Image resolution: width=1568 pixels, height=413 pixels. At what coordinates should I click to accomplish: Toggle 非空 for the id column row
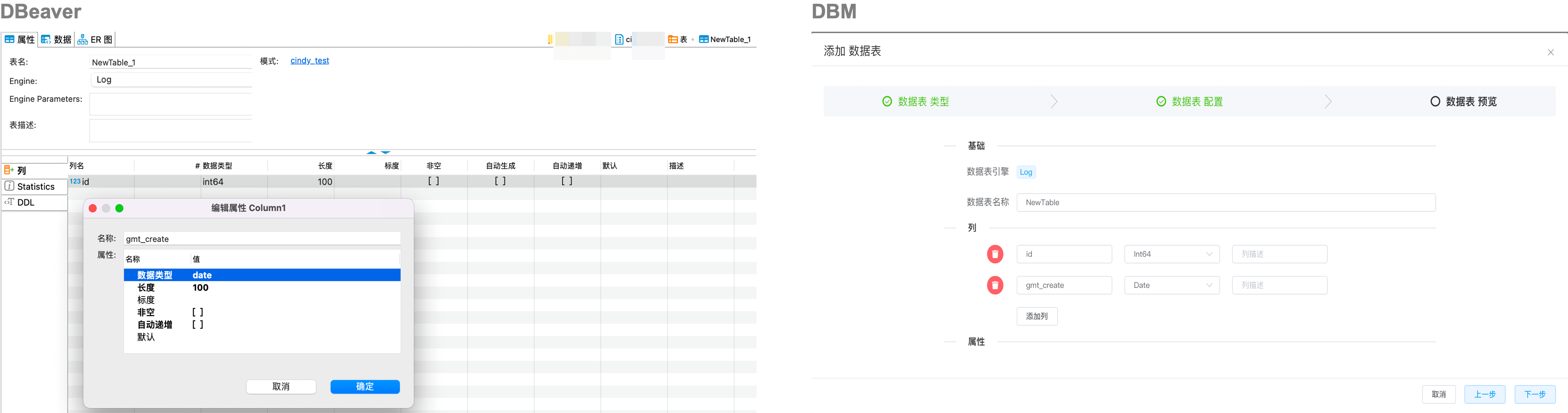tap(434, 181)
